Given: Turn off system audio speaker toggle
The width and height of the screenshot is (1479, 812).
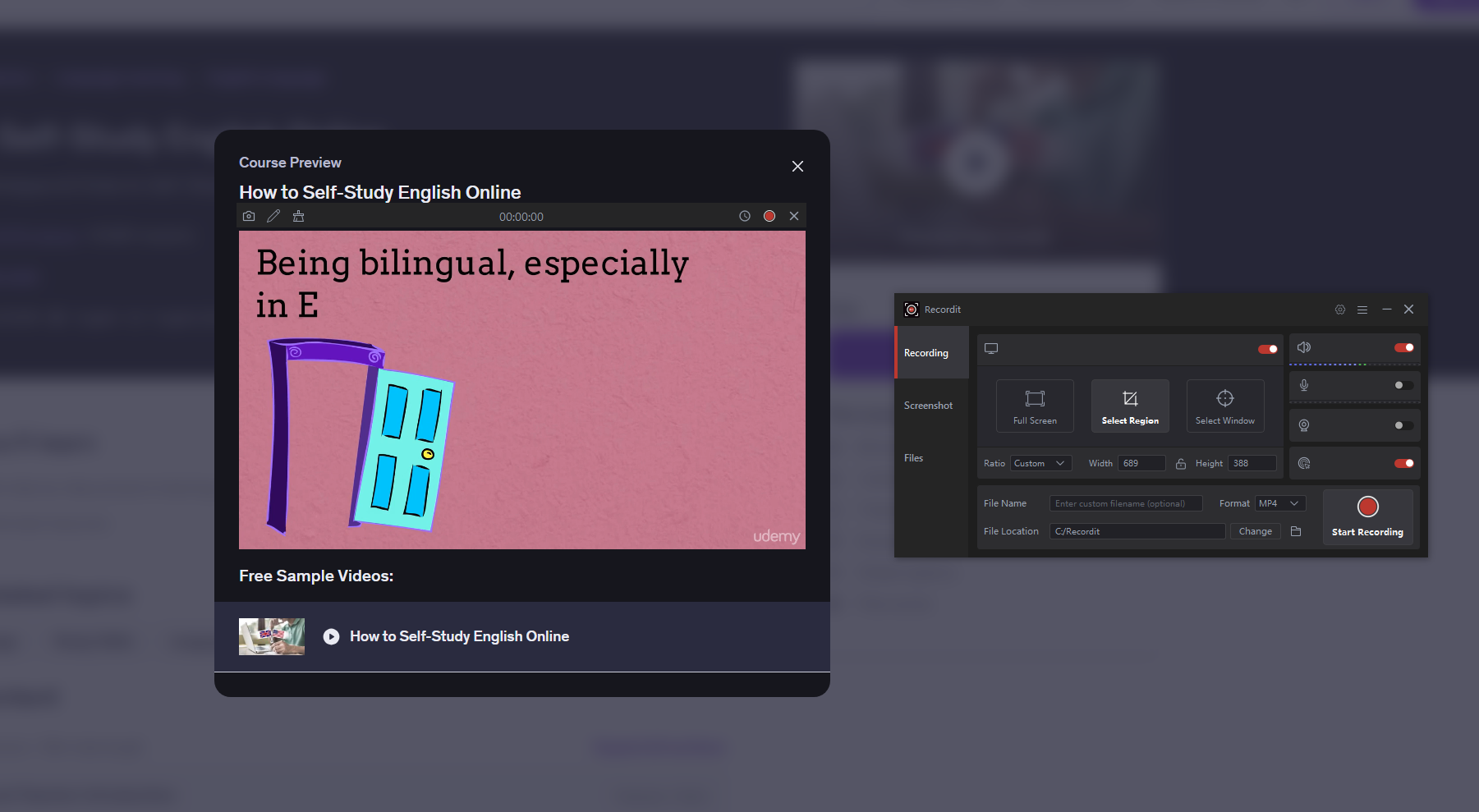Looking at the screenshot, I should (x=1403, y=347).
